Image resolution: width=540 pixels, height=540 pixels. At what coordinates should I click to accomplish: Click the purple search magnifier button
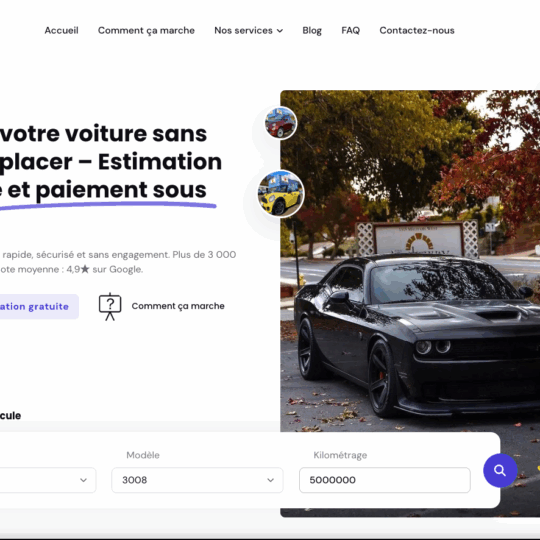coord(500,470)
